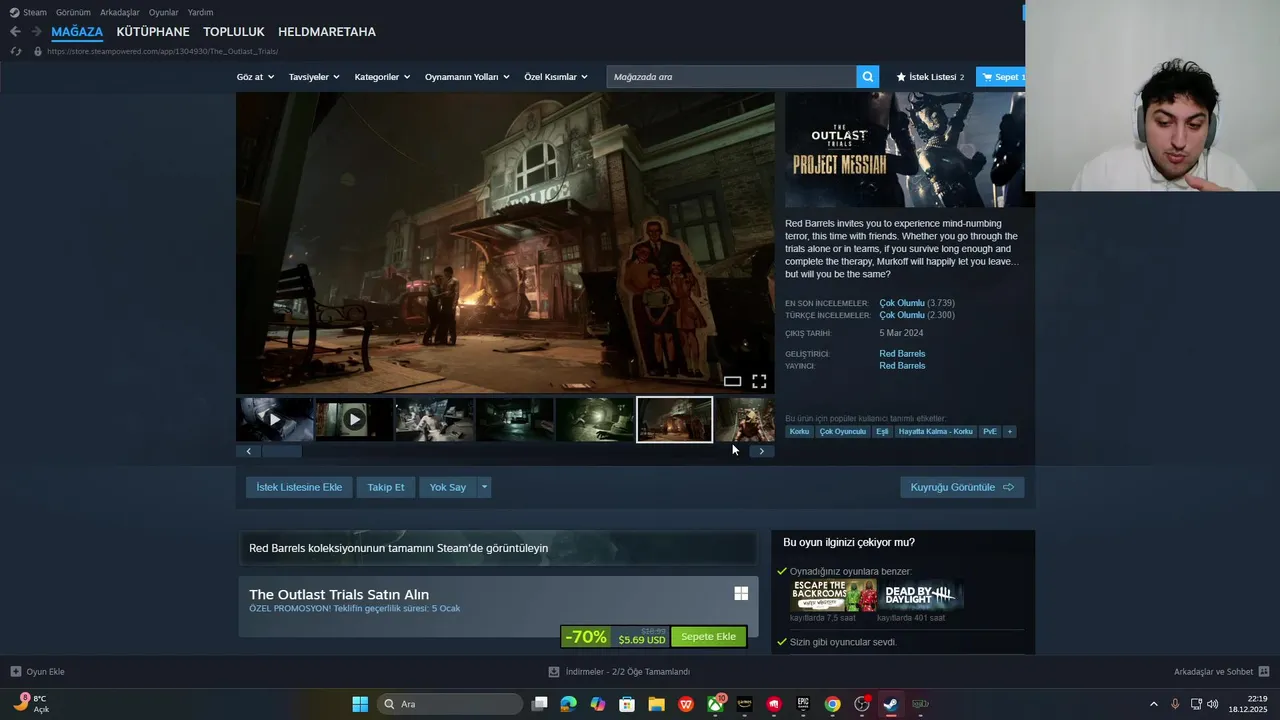Open the Görünüm menu

tap(73, 12)
